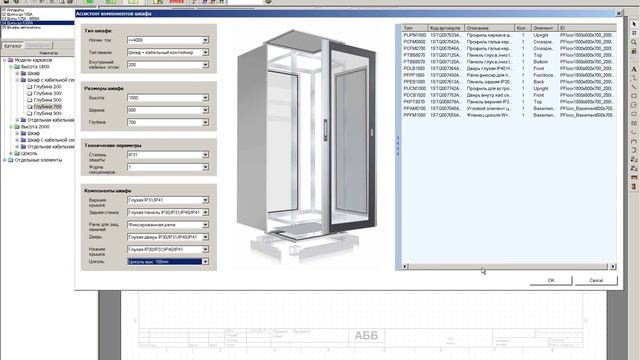Screen dimensions: 640x360
Task: Select the PDLB1880 row in the table
Action: click(x=509, y=69)
